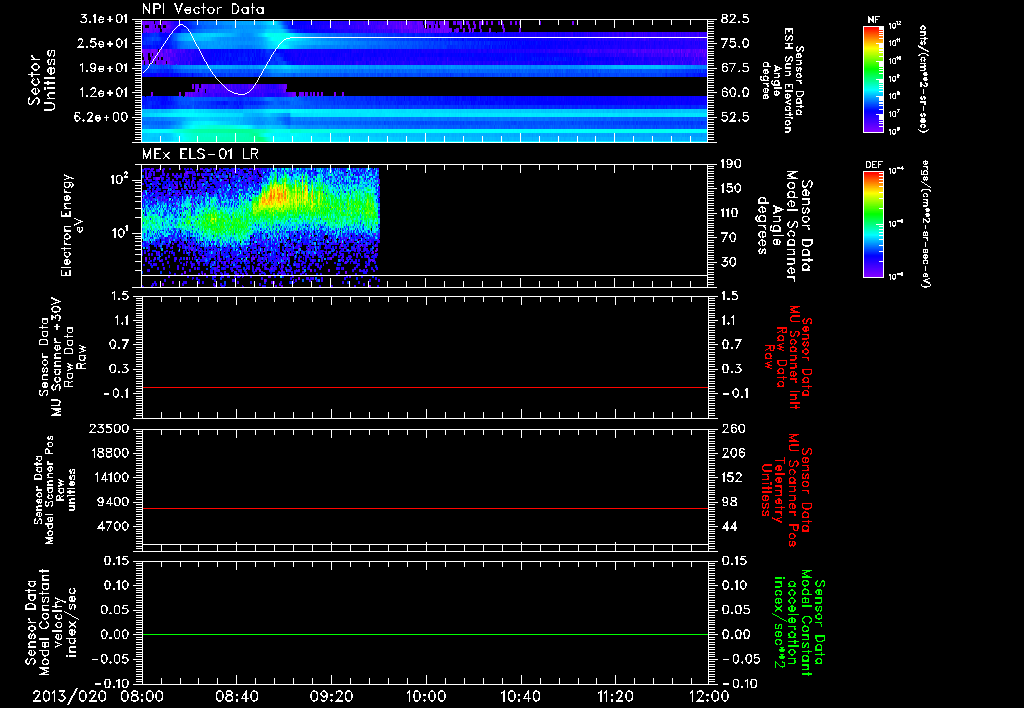Image resolution: width=1024 pixels, height=708 pixels.
Task: Click the 'Electron Energy eV' axis title
Action: 73,225
